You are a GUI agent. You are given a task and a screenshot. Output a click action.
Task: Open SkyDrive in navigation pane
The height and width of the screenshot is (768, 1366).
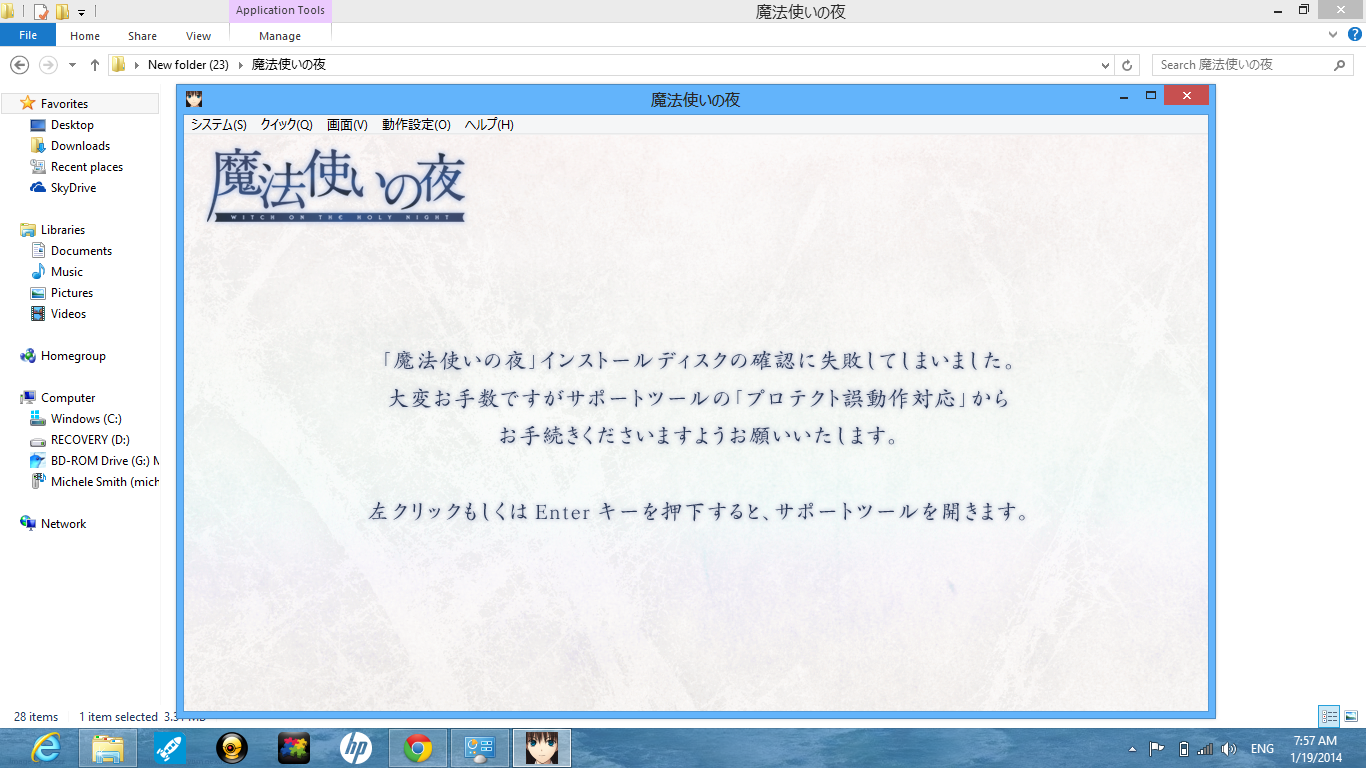tap(73, 188)
